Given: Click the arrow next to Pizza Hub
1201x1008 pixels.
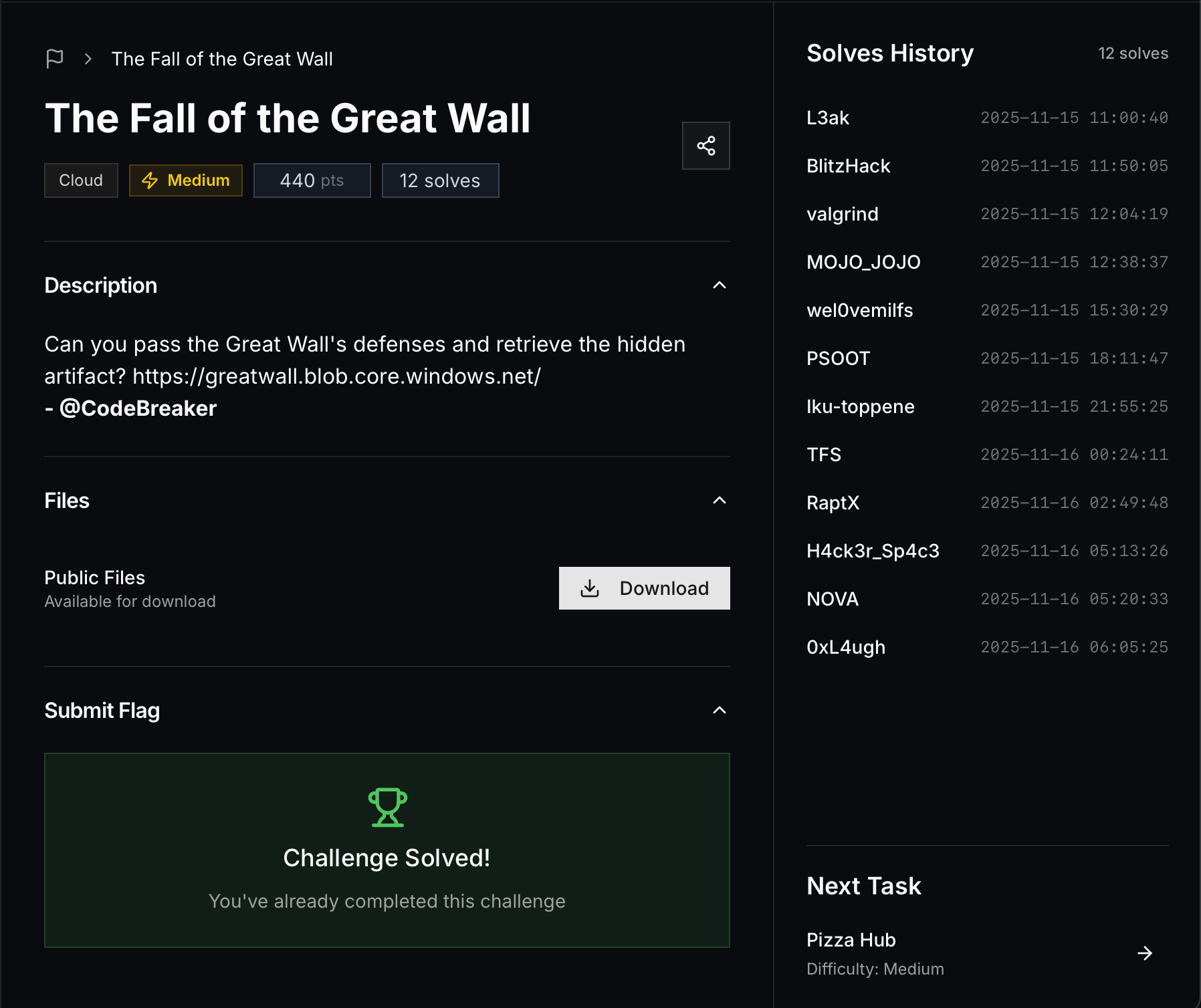Looking at the screenshot, I should click(x=1145, y=953).
